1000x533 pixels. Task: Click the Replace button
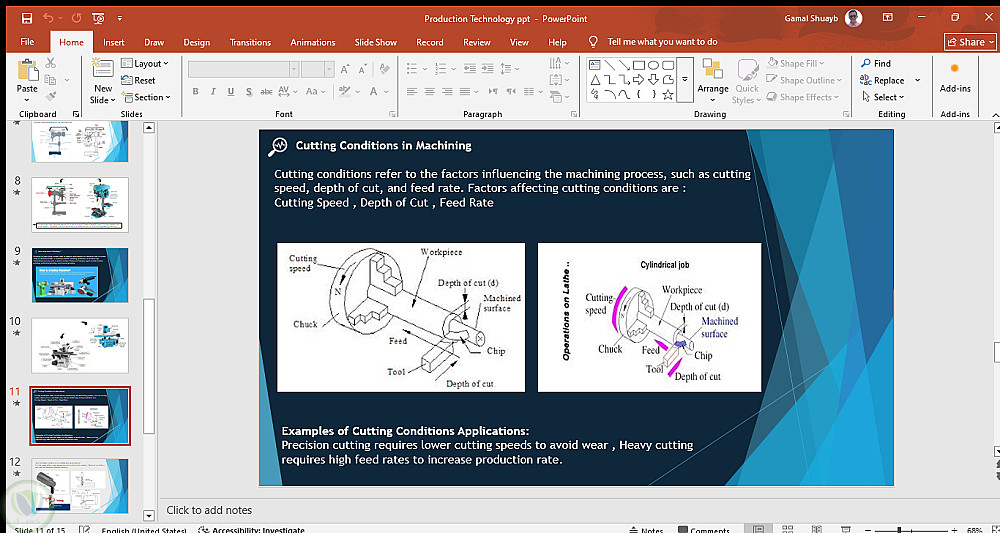[882, 80]
